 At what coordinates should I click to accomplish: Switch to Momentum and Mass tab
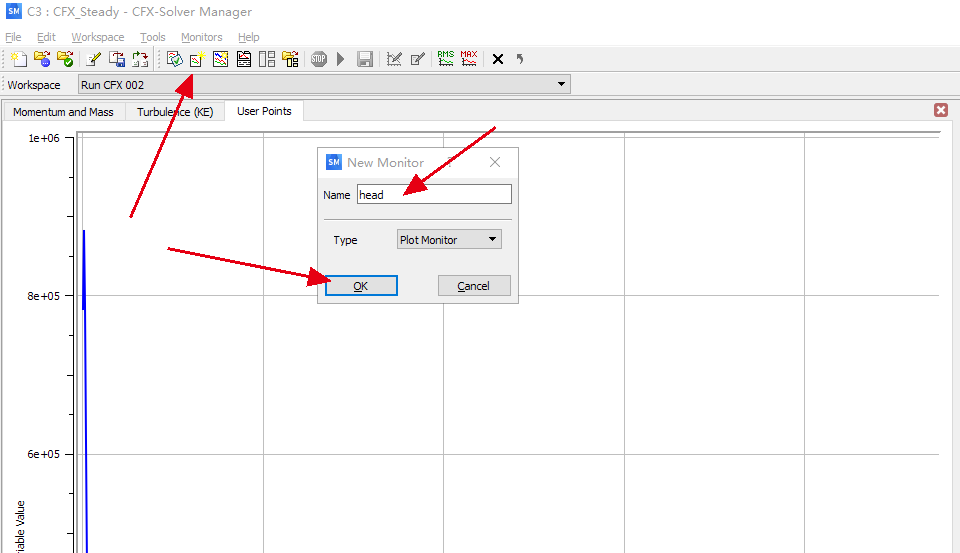tap(63, 112)
